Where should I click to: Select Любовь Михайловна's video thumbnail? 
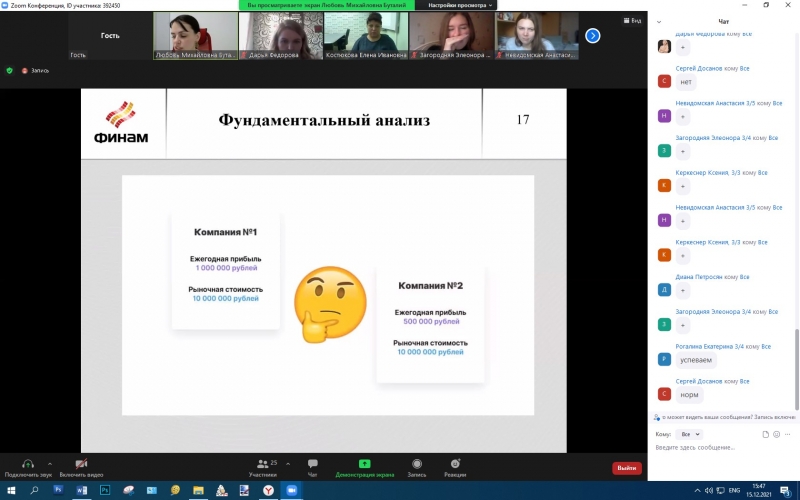click(x=195, y=36)
